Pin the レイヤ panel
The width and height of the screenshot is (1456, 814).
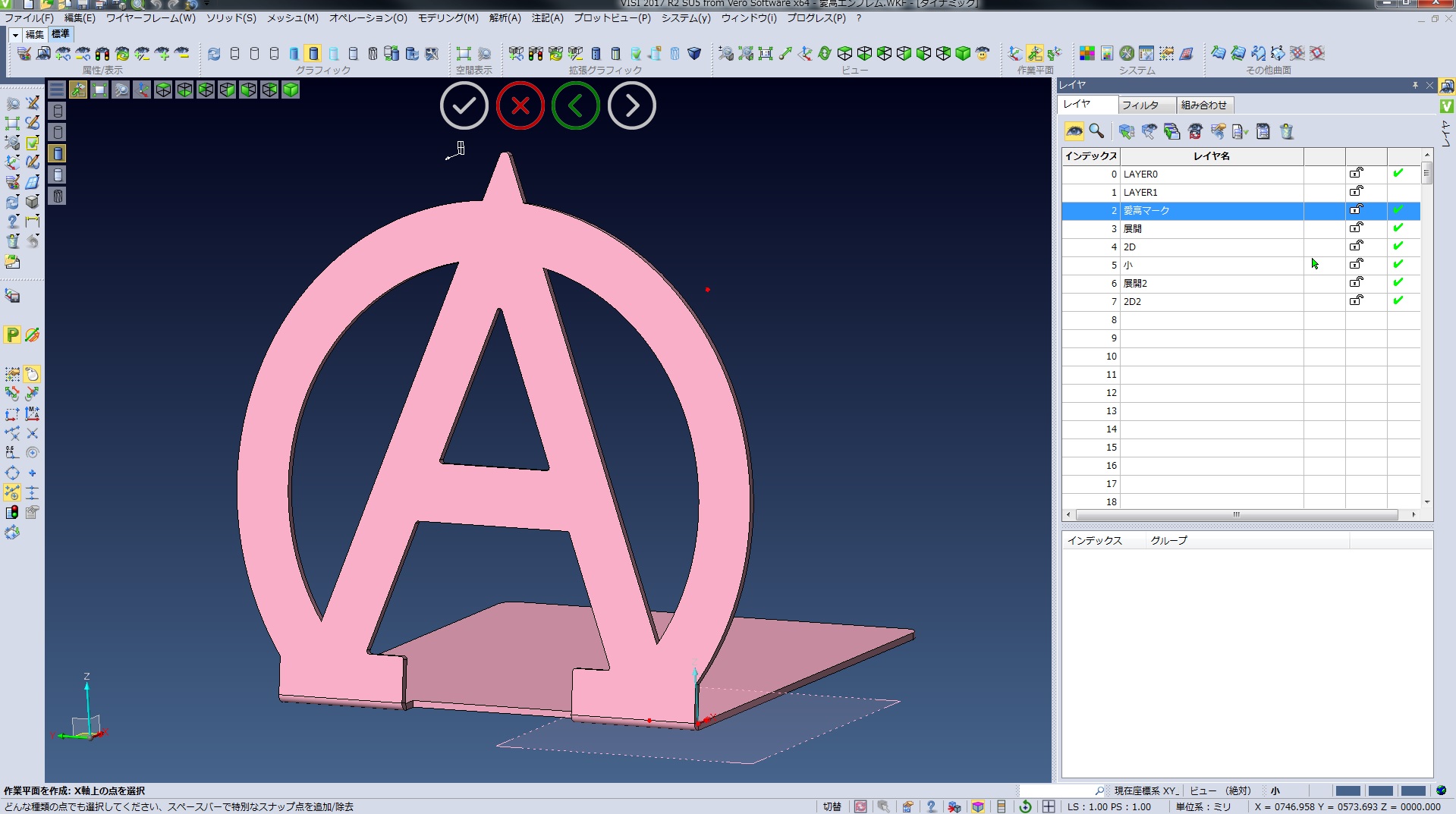[x=1415, y=85]
